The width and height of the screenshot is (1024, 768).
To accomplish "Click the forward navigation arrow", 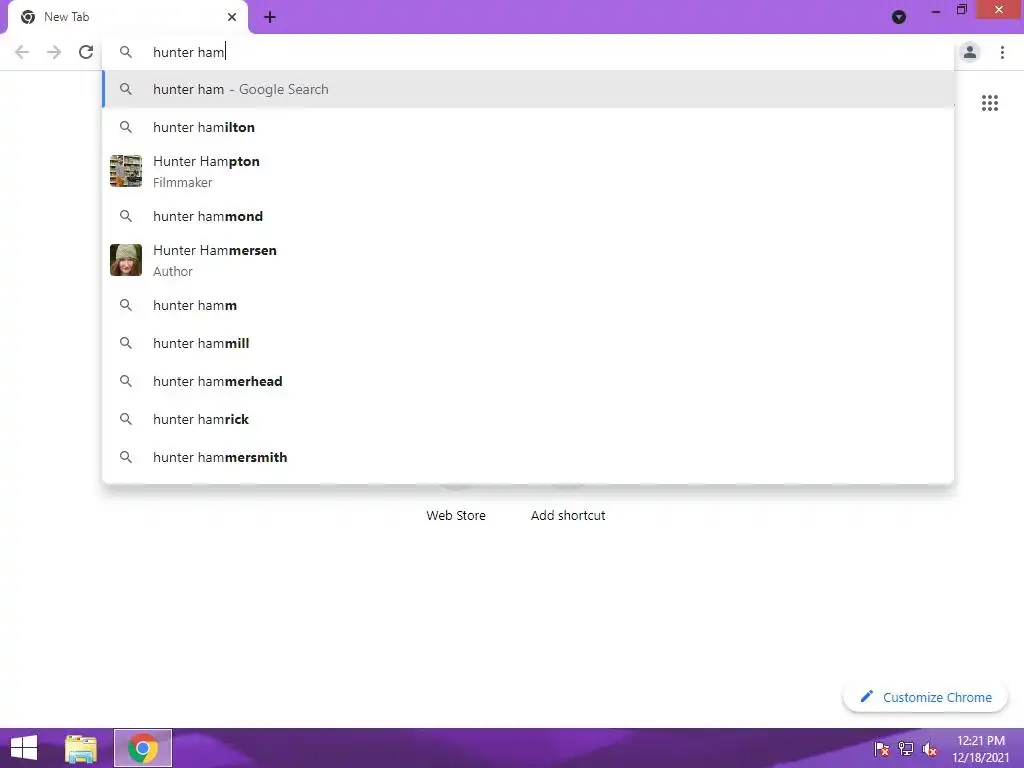I will [x=54, y=52].
